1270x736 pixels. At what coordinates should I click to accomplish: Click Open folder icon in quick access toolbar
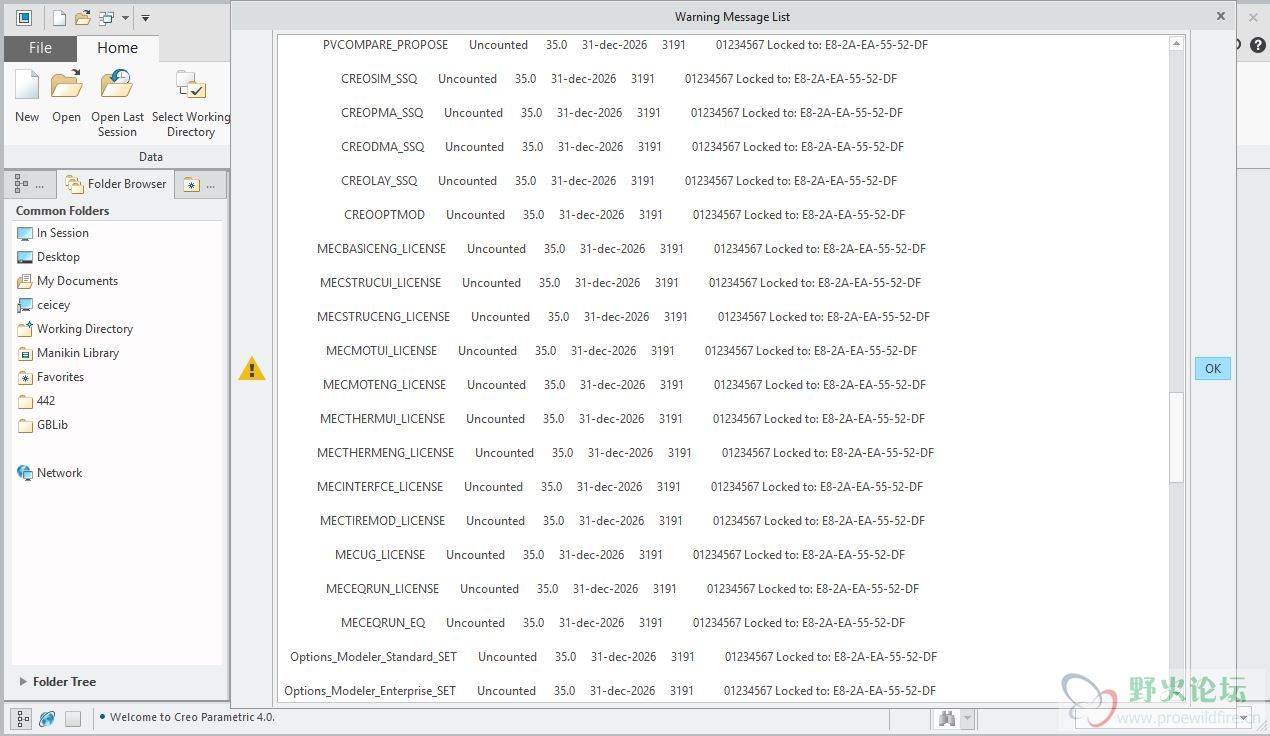[x=83, y=17]
